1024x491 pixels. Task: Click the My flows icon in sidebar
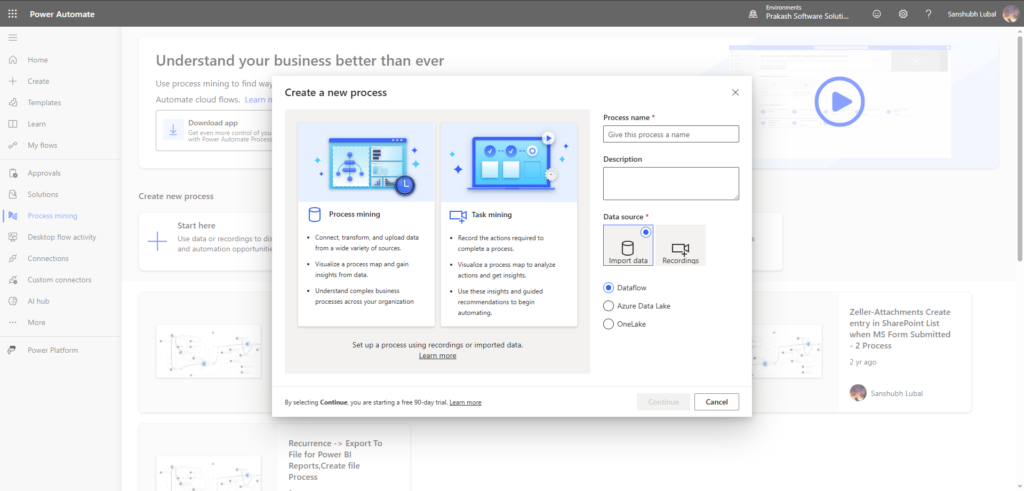coord(12,146)
